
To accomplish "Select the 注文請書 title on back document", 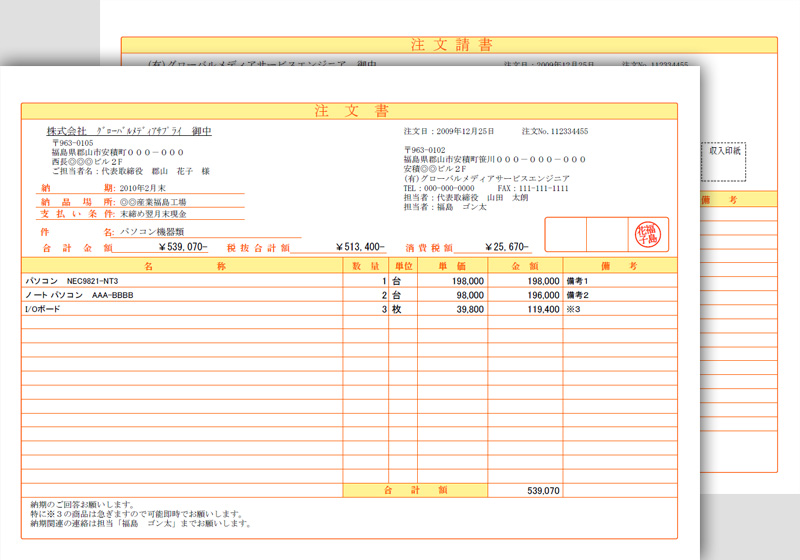I will point(450,45).
